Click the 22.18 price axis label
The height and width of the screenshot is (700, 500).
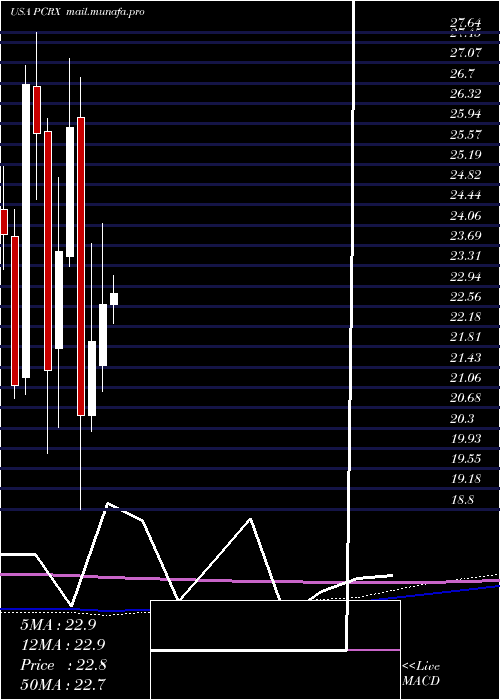pos(466,317)
